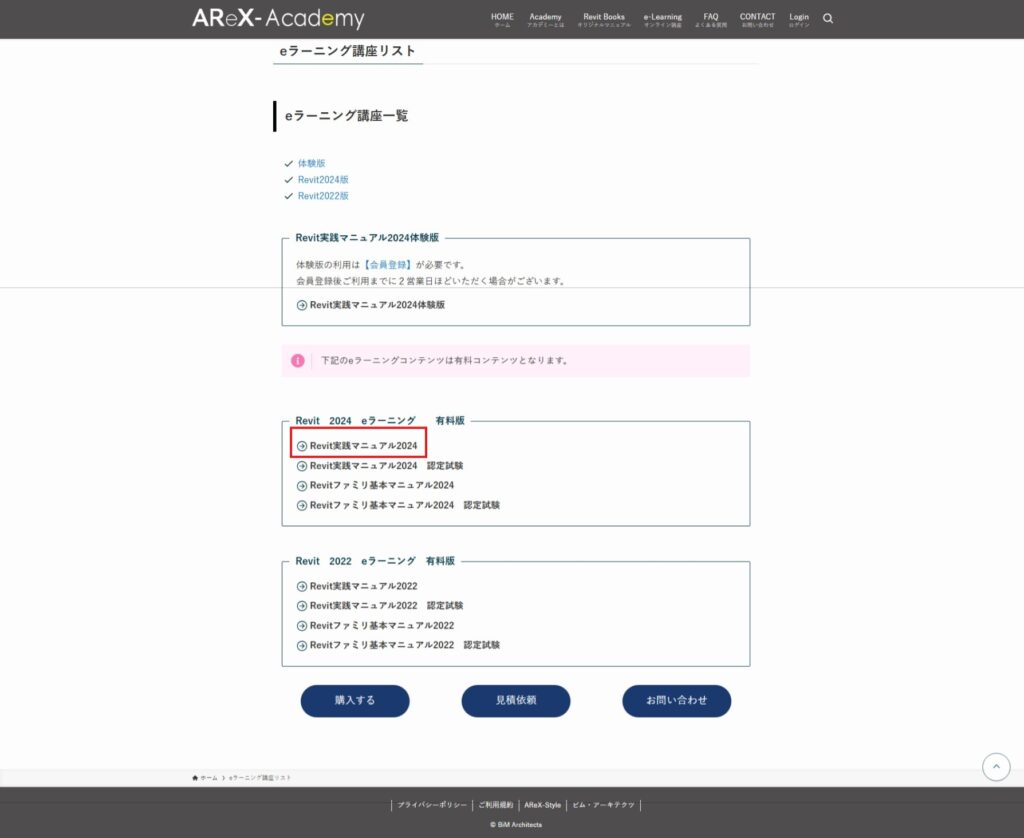1024x838 pixels.
Task: Click ホーム in the breadcrumb
Action: [x=209, y=778]
